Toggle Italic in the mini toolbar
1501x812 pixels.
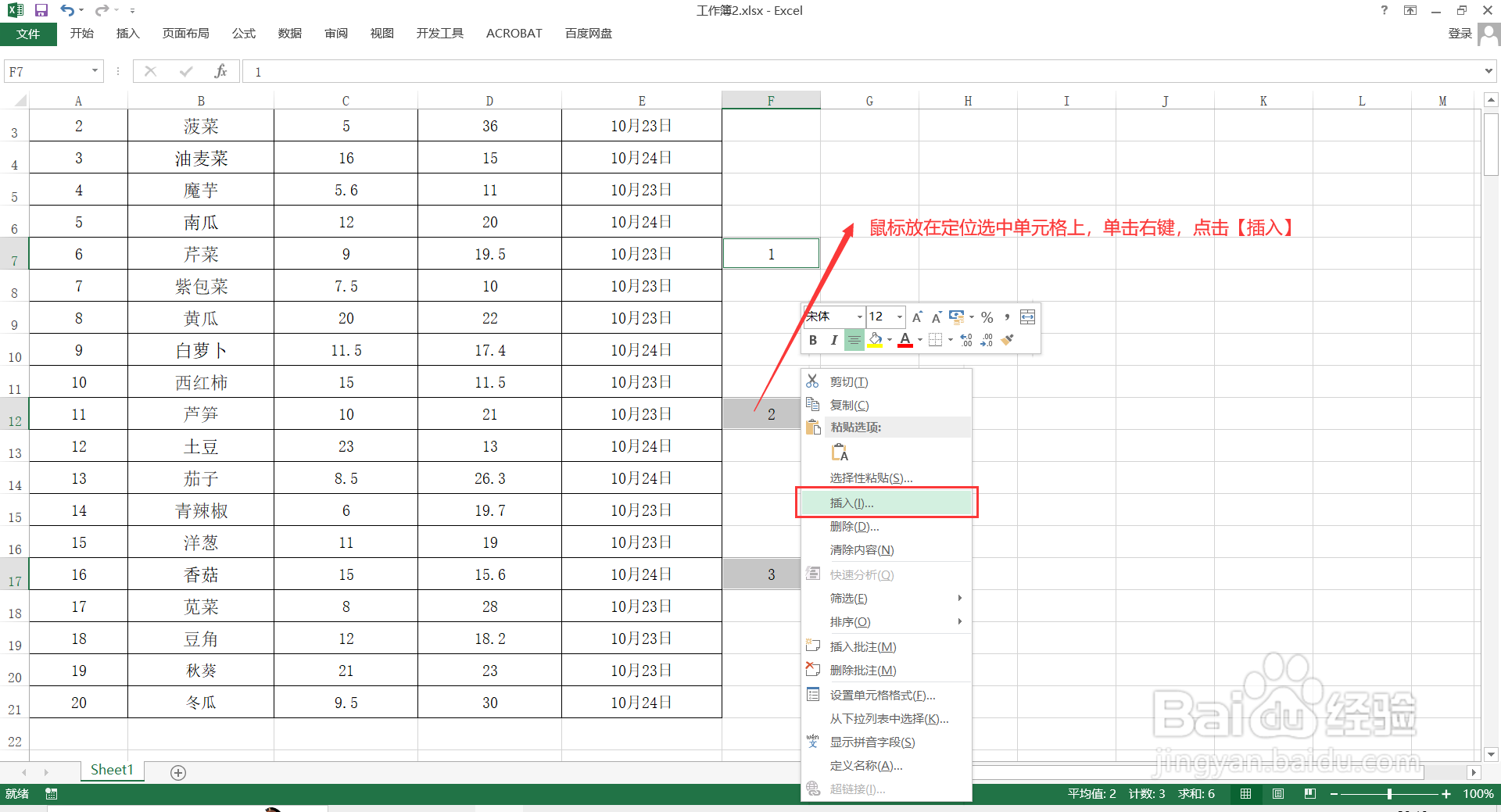pyautogui.click(x=833, y=340)
